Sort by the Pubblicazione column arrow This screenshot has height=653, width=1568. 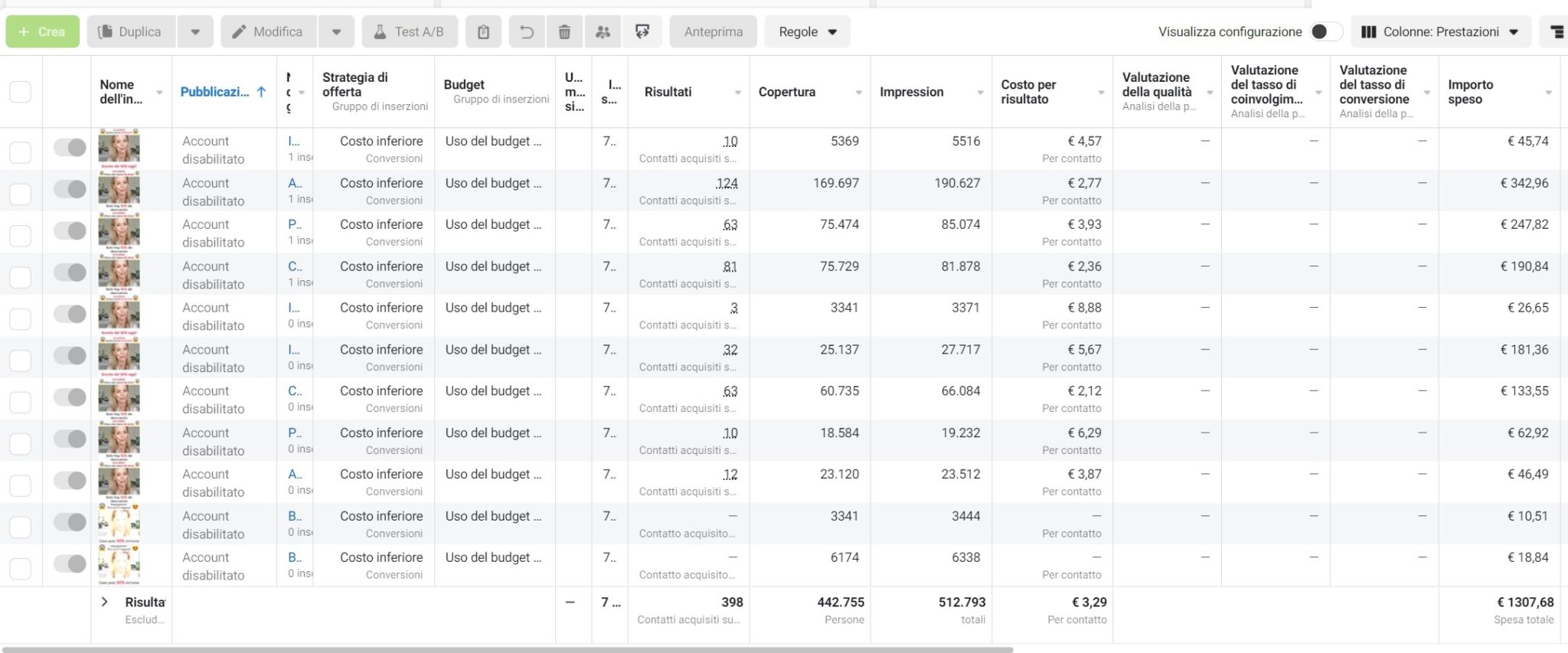tap(261, 92)
